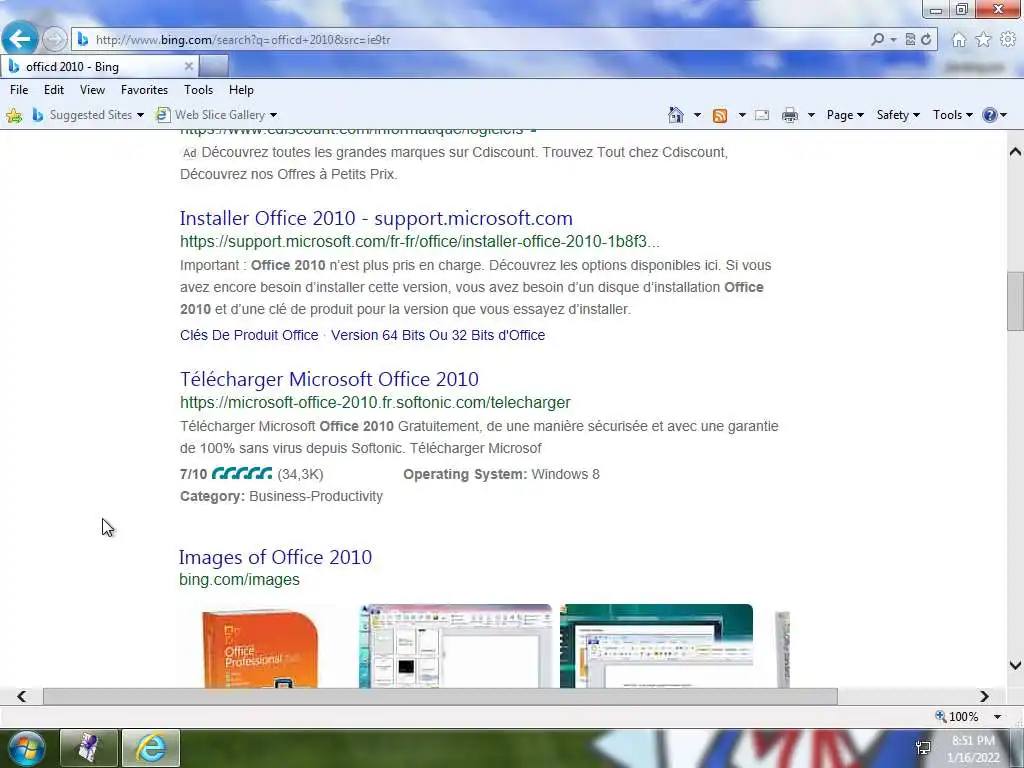Open Télécharger Microsoft Office 2010 link
The image size is (1024, 768).
pos(329,379)
